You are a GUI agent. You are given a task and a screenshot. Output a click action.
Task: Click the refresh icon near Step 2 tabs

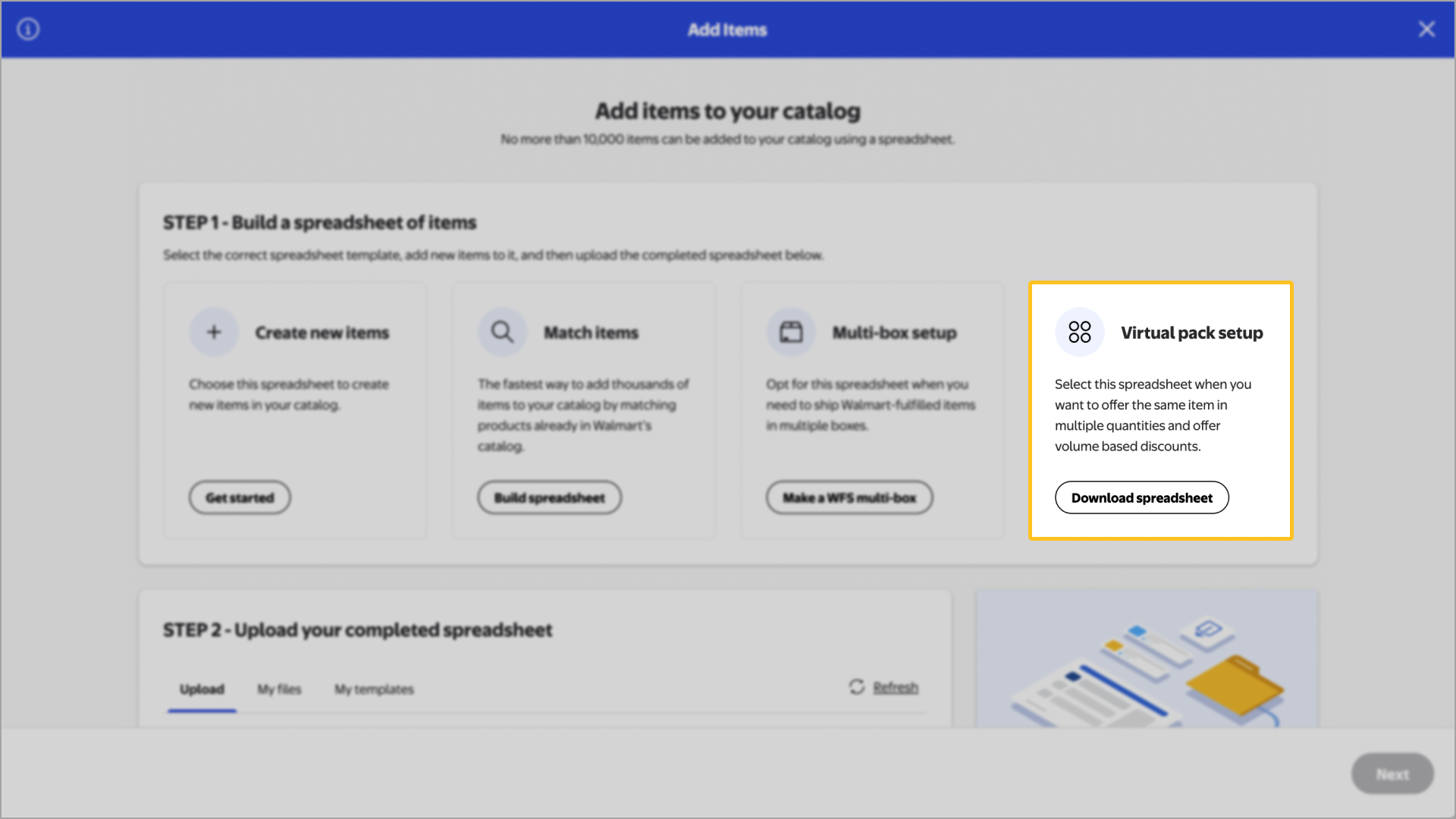pyautogui.click(x=856, y=687)
